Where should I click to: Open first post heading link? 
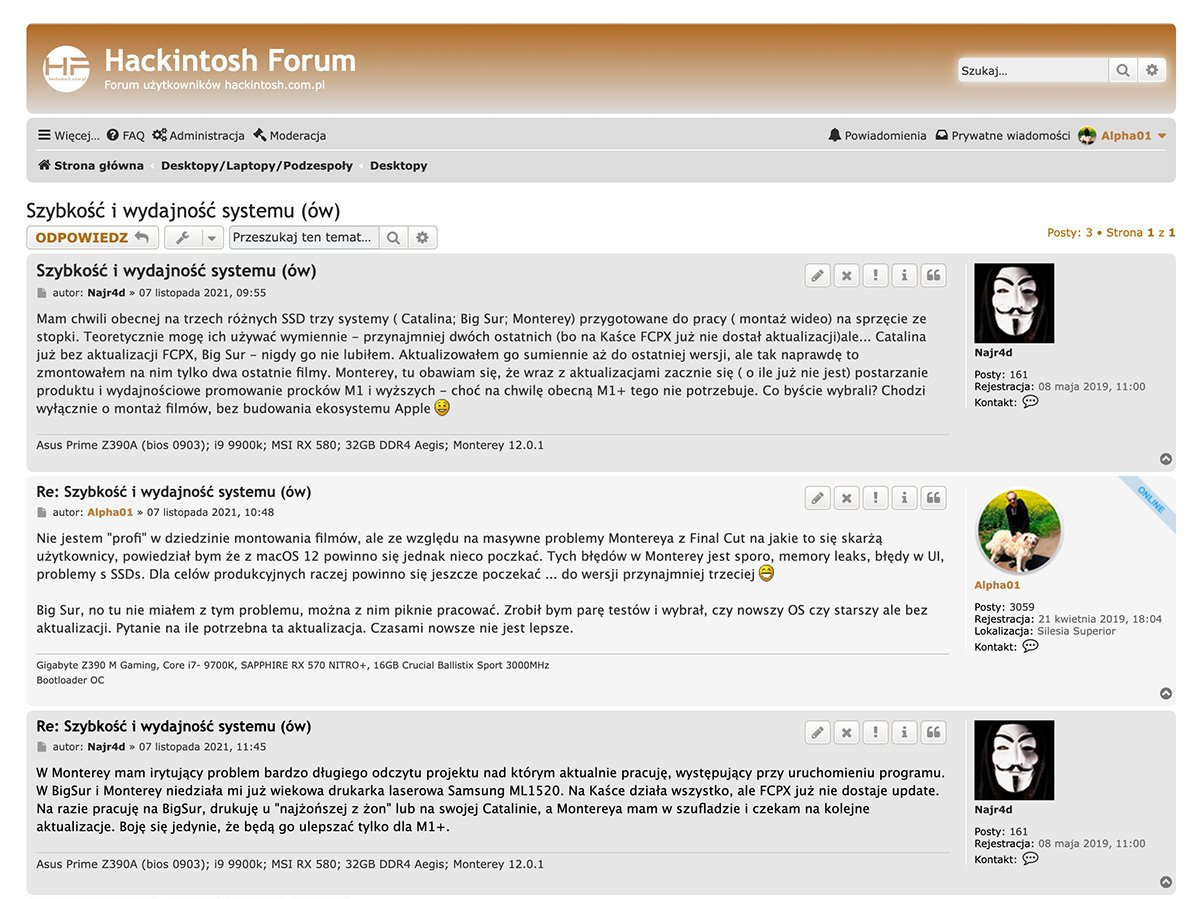(x=177, y=271)
